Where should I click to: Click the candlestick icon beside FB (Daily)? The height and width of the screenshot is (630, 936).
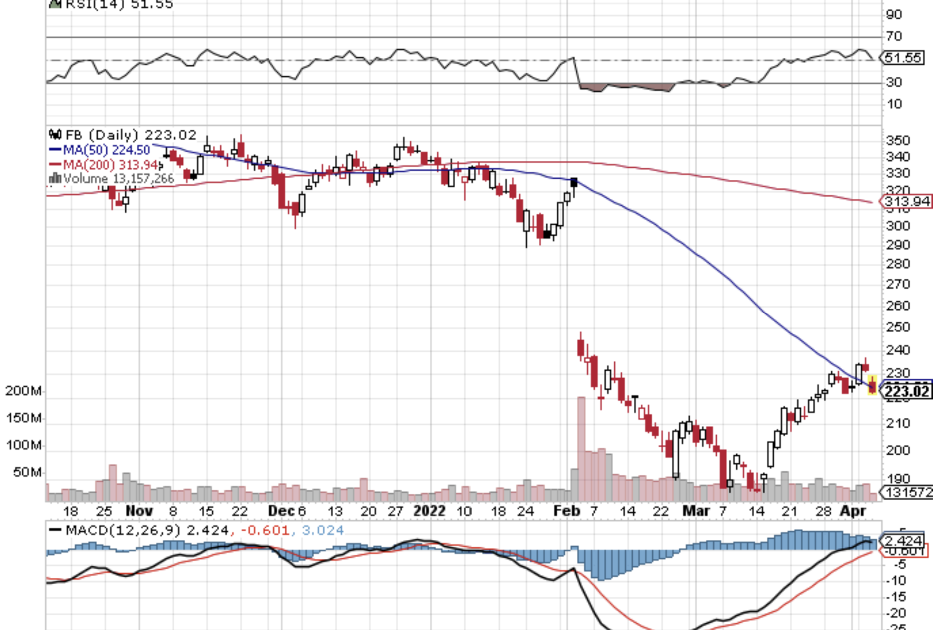coord(54,135)
